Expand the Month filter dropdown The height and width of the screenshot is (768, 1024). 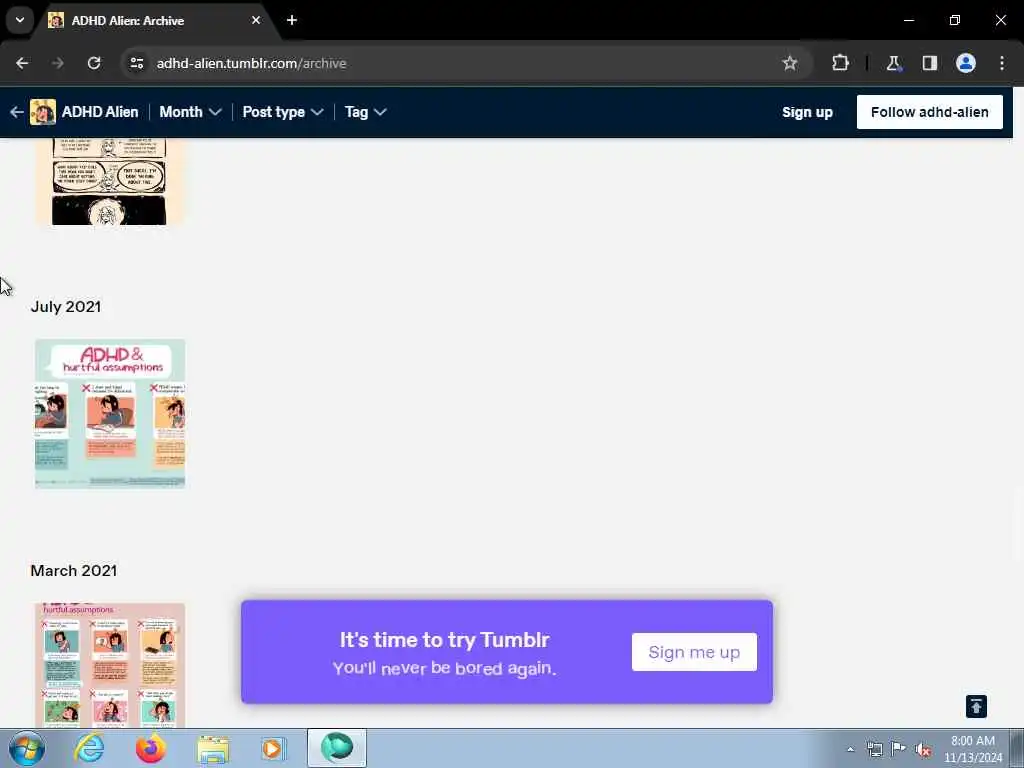click(190, 112)
